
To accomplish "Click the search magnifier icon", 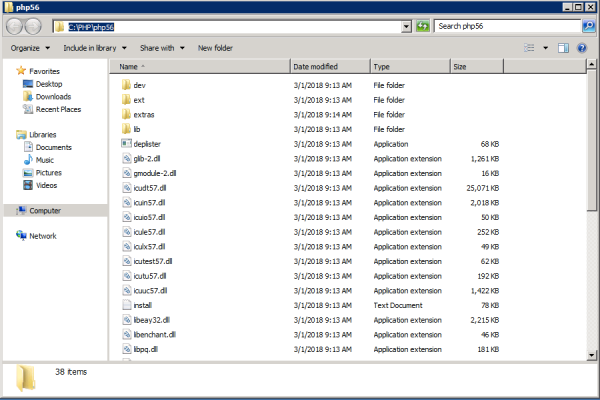I will (589, 26).
